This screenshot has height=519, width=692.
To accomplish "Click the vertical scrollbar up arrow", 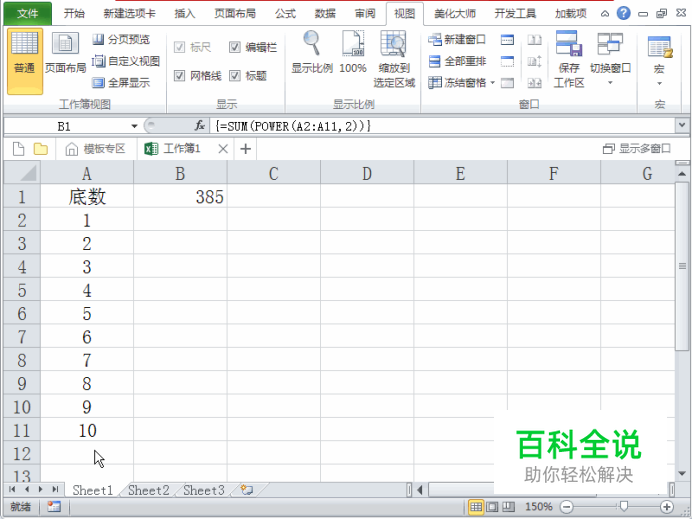I will 682,174.
